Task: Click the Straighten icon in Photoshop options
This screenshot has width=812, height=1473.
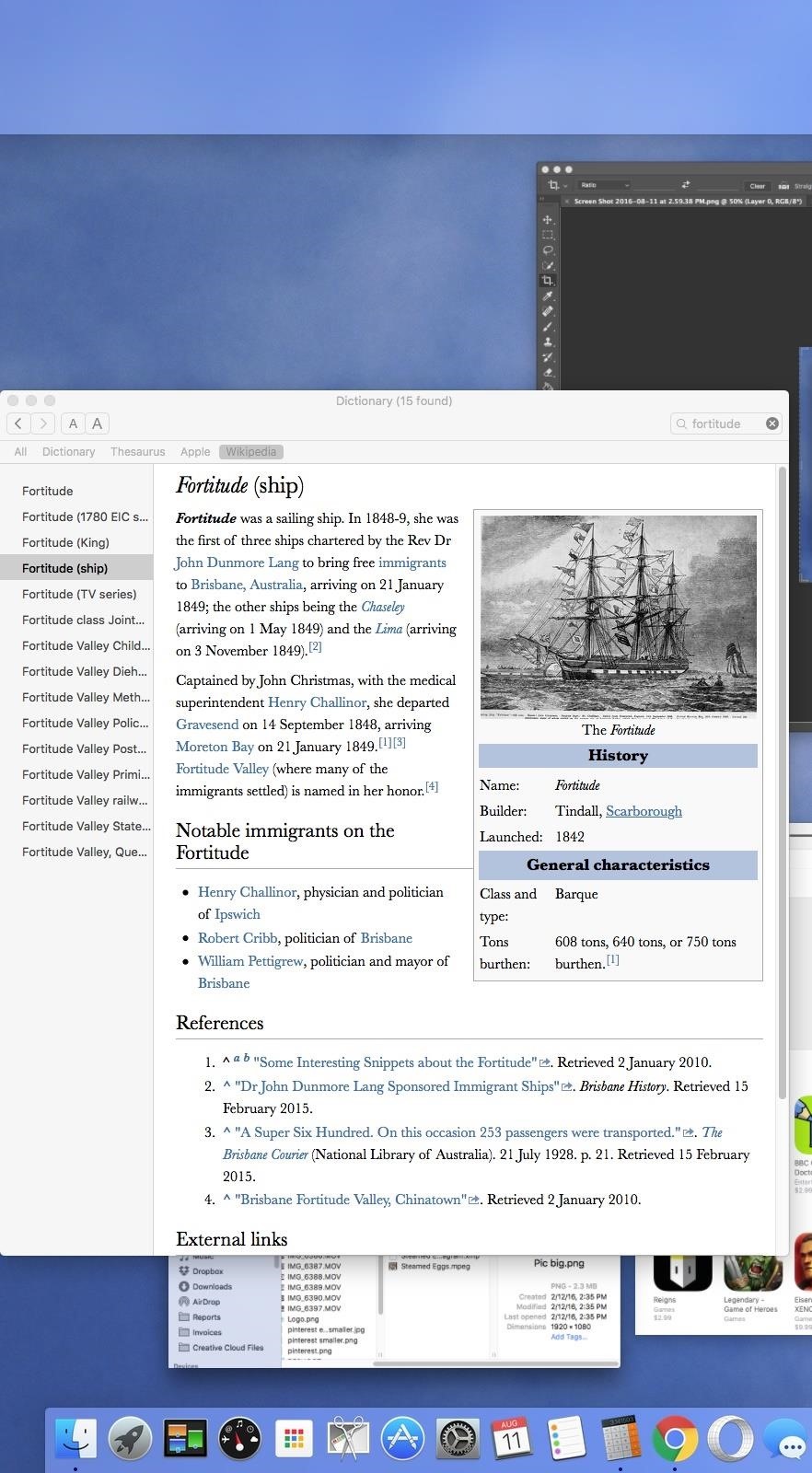Action: (x=783, y=186)
